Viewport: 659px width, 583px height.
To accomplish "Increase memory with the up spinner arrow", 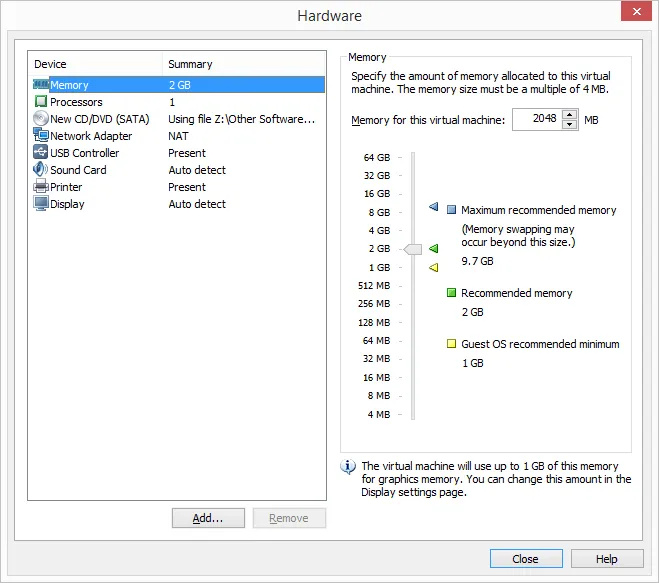I will [x=570, y=115].
